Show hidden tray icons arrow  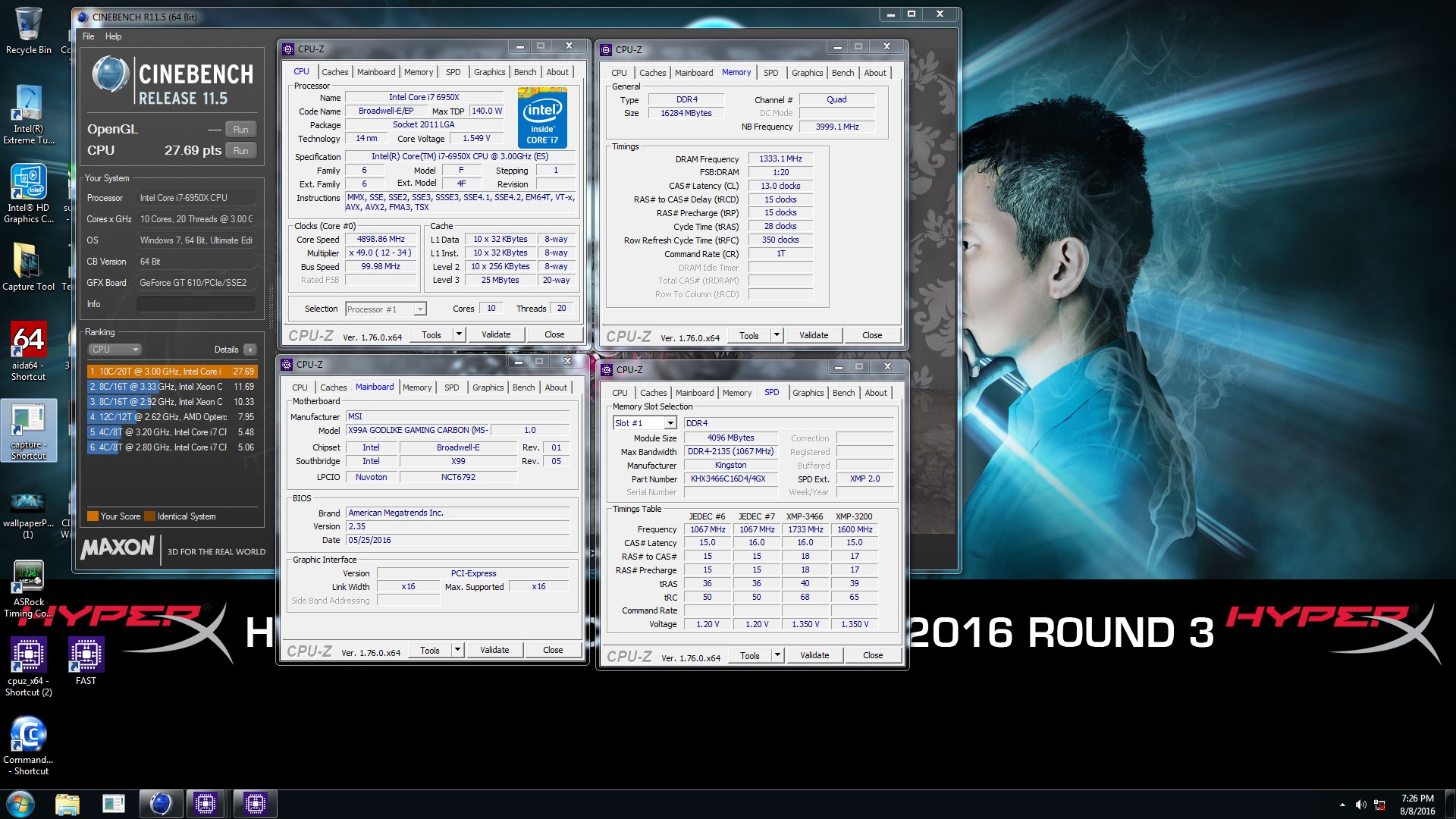click(x=1342, y=805)
